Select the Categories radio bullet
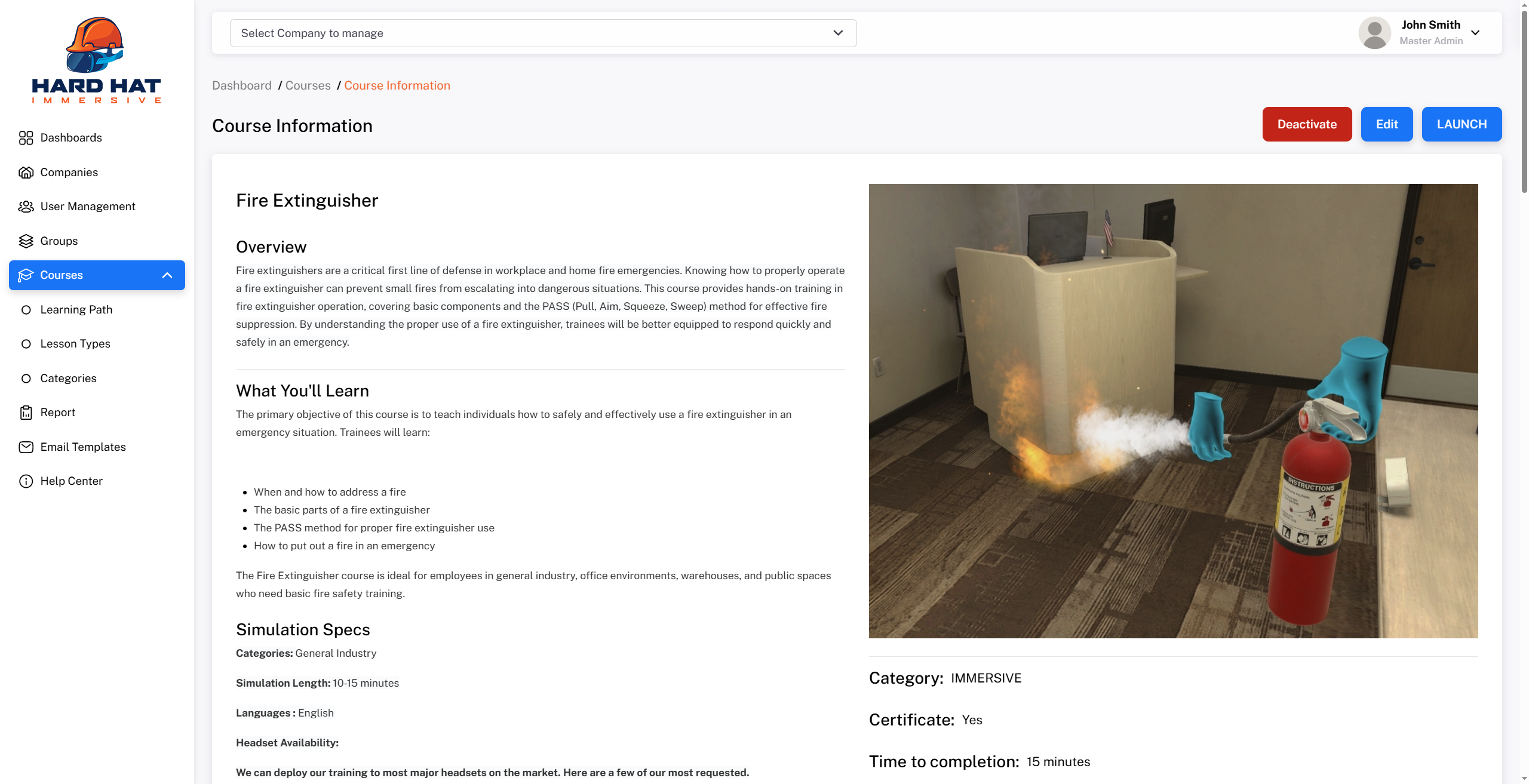The image size is (1529, 784). [26, 378]
